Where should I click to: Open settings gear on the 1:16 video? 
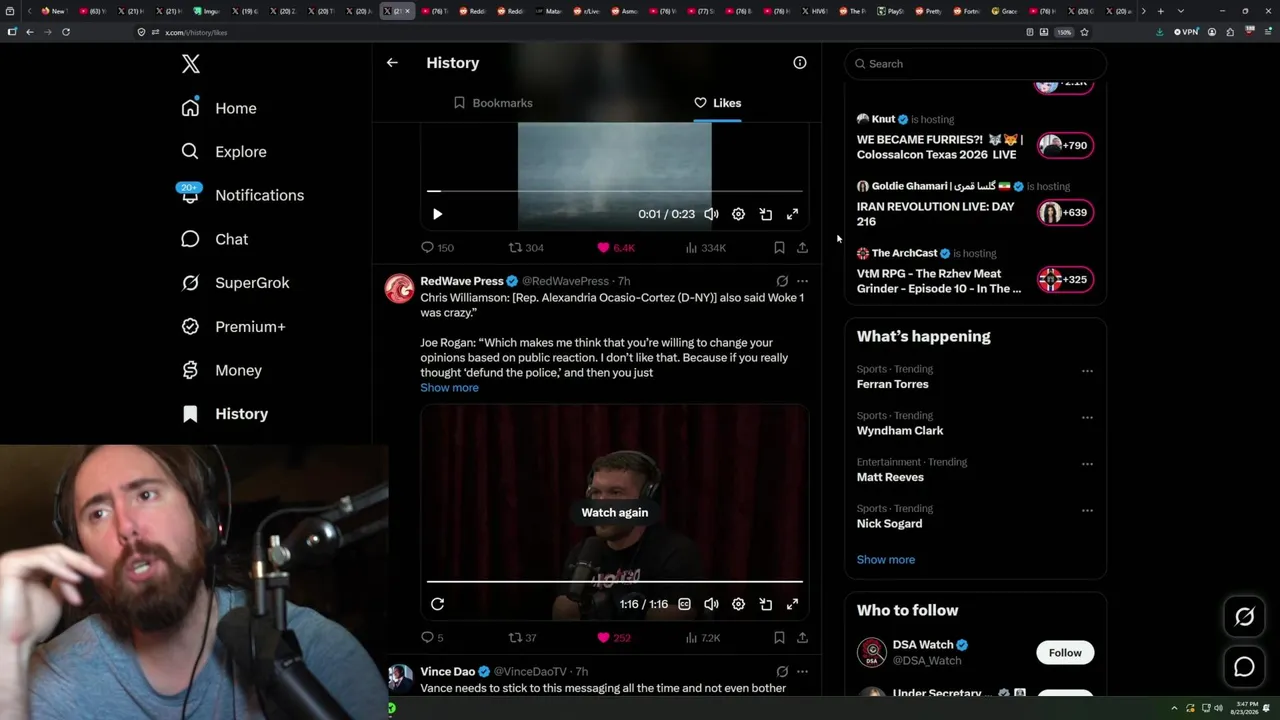(x=738, y=604)
